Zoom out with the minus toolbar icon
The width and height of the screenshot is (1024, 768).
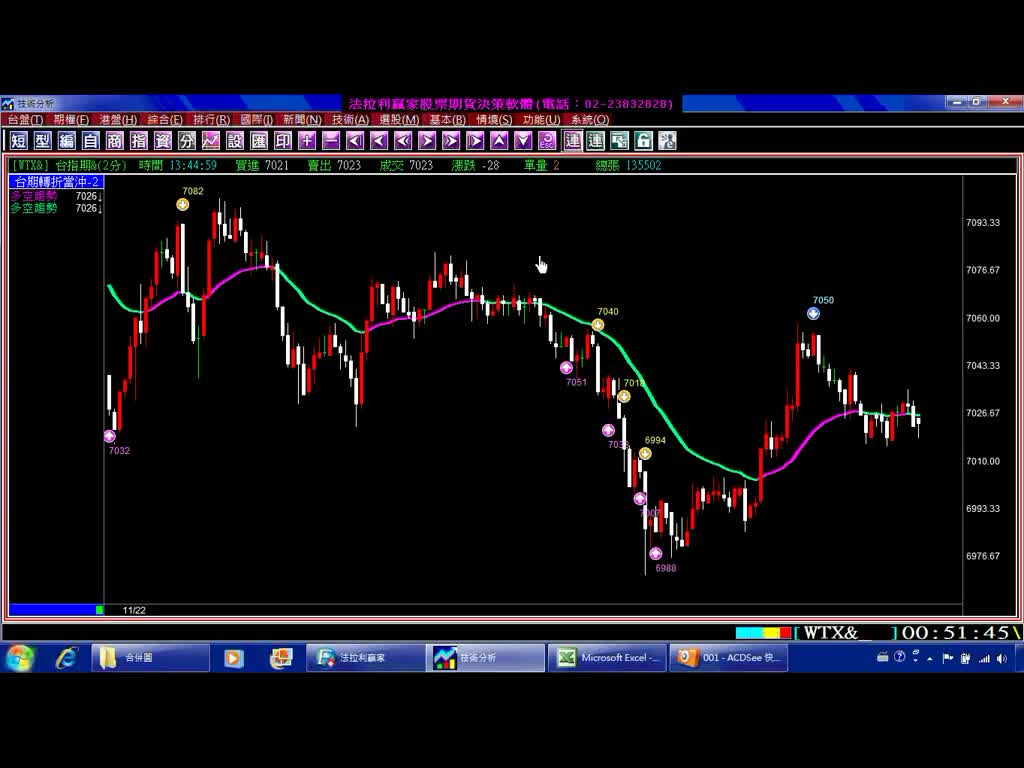331,140
